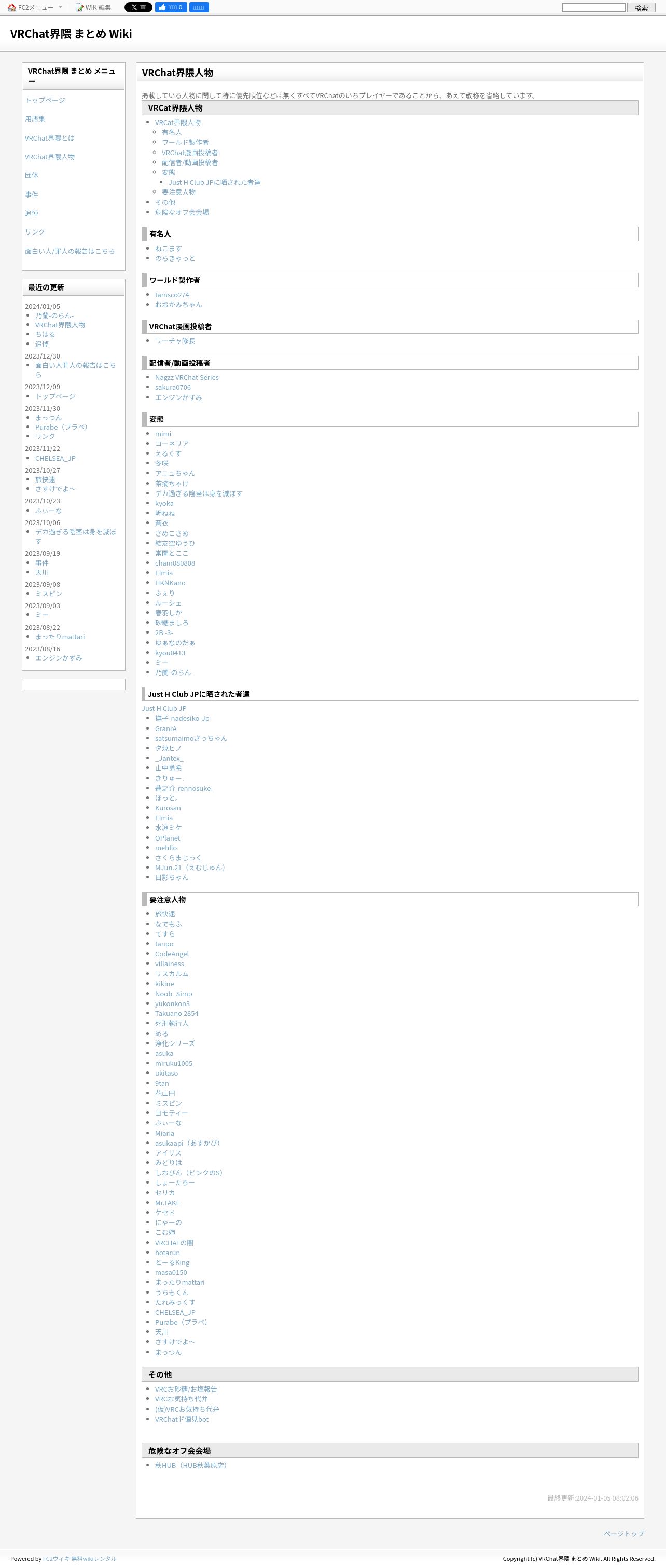Image resolution: width=666 pixels, height=1568 pixels.
Task: Open the OPlanet page link
Action: coord(167,838)
